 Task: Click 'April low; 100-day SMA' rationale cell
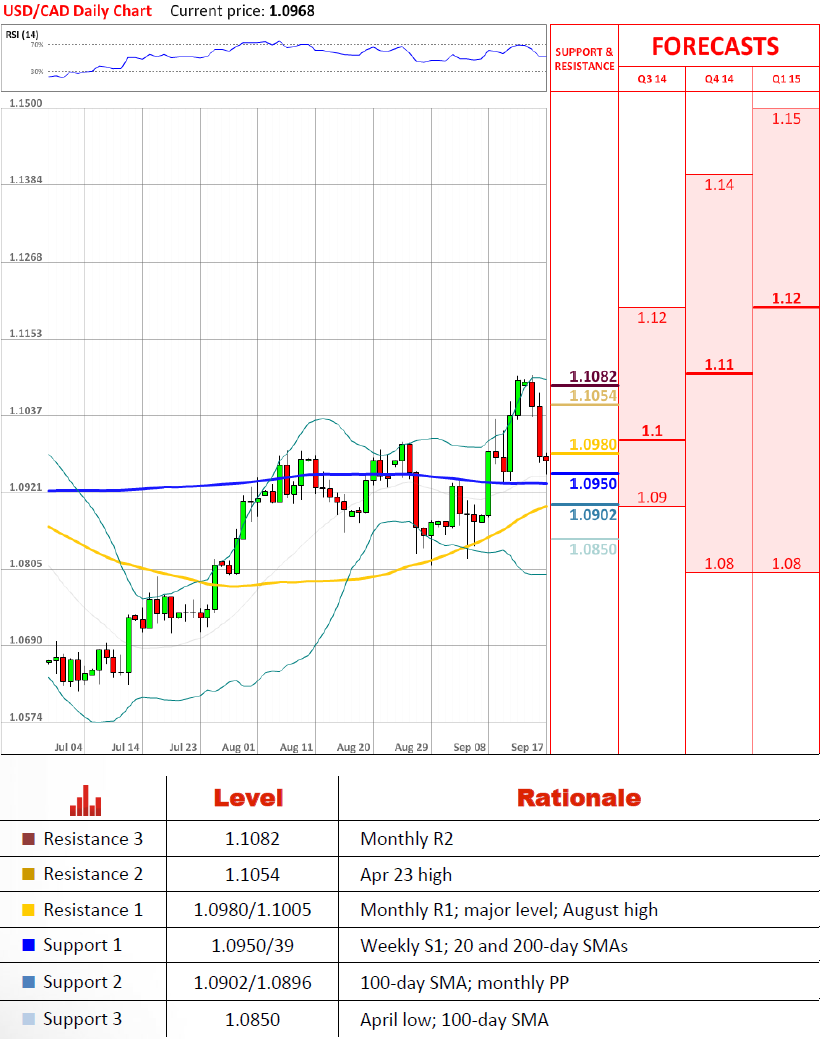coord(454,1020)
